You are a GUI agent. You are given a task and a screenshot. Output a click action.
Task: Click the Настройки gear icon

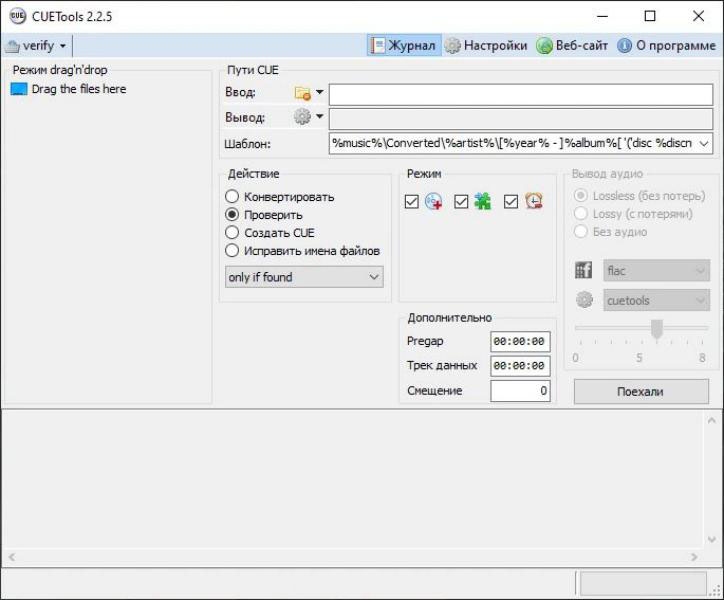click(x=452, y=45)
